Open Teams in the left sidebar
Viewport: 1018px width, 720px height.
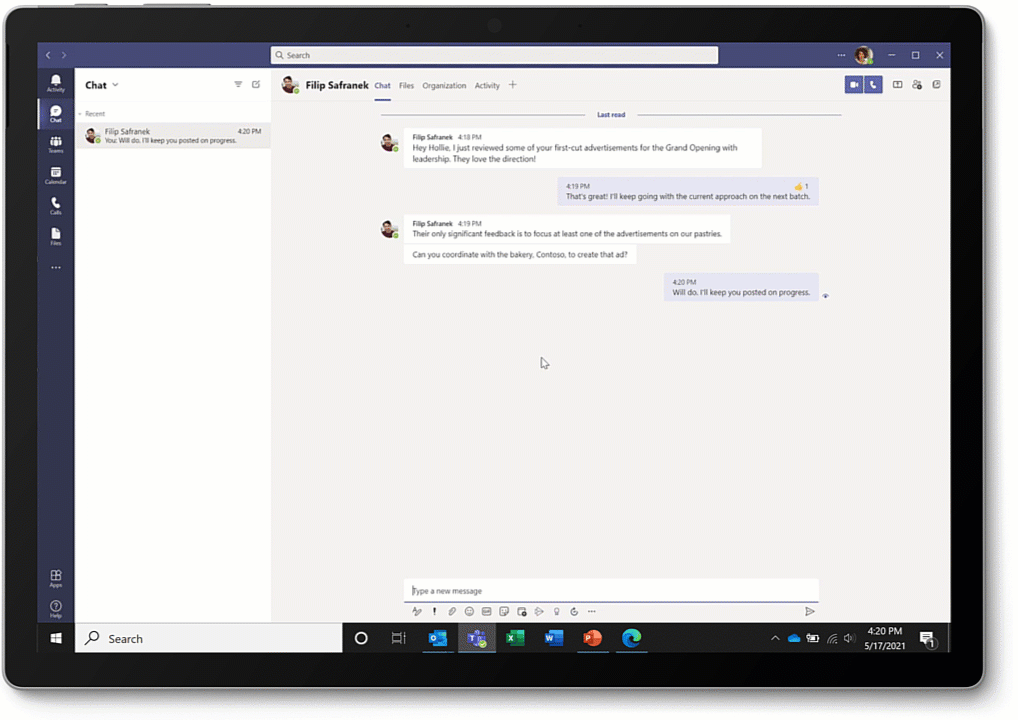pos(56,145)
